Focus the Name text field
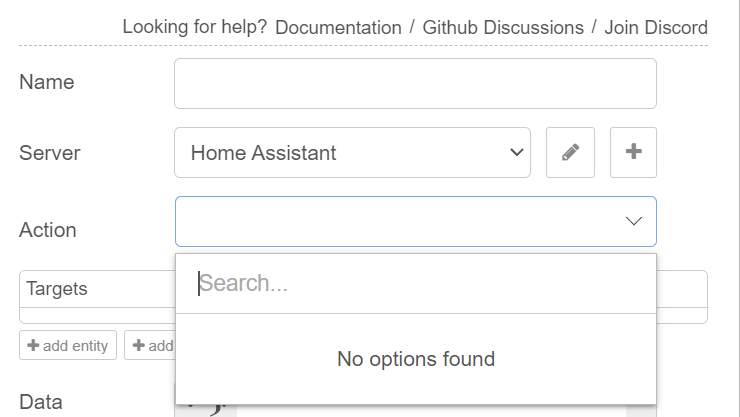Viewport: 740px width, 417px height. click(415, 83)
